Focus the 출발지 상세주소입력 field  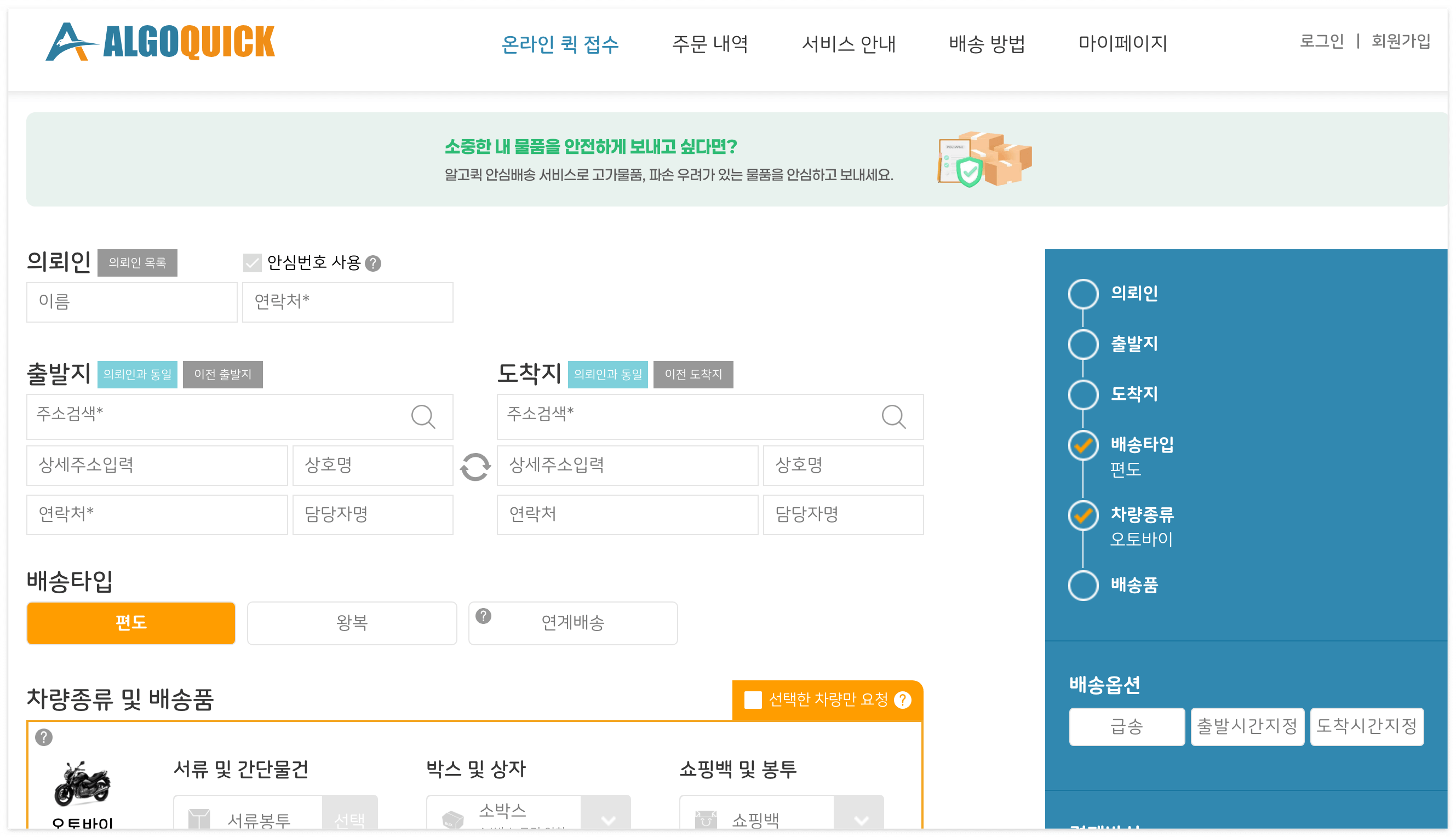click(157, 465)
